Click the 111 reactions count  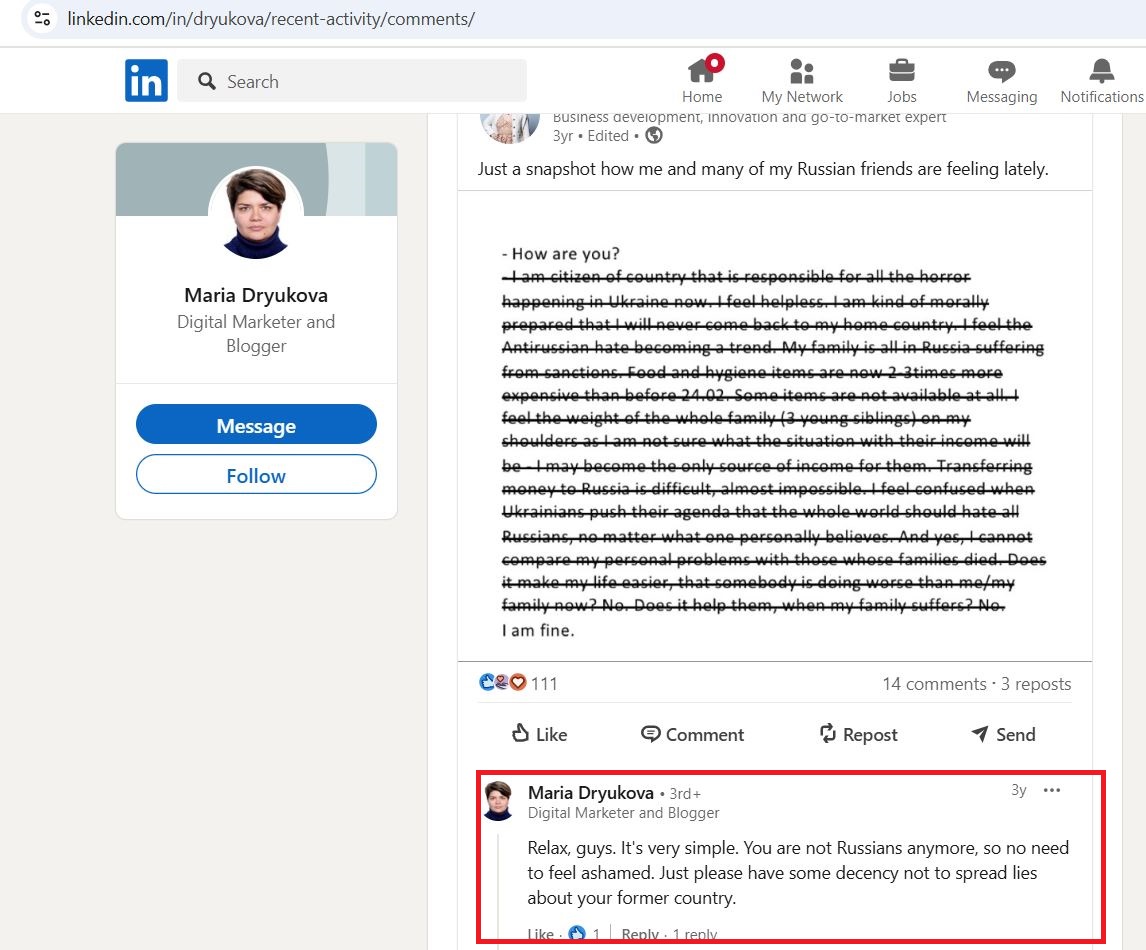(x=544, y=684)
